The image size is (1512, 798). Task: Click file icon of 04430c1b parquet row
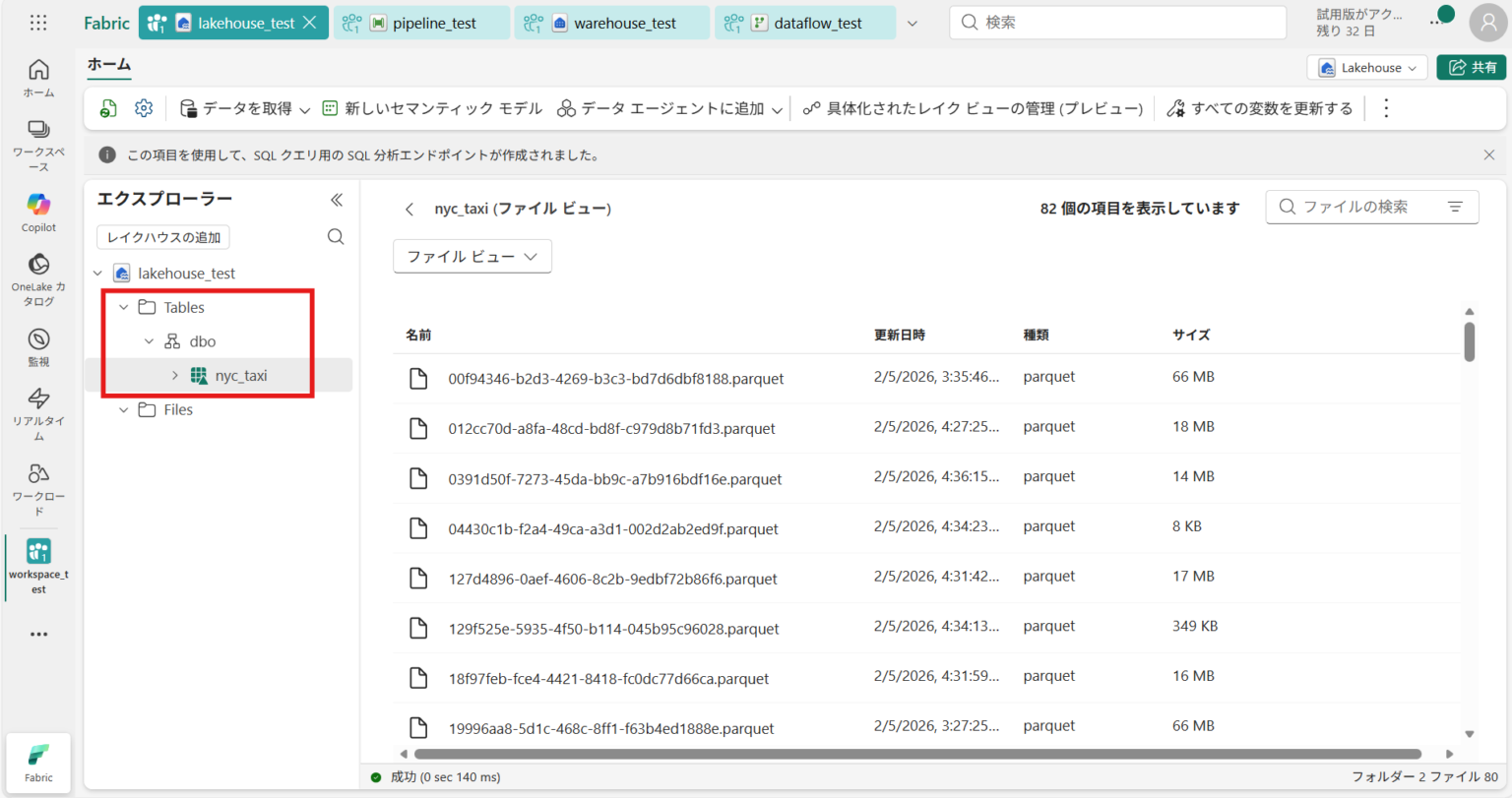pyautogui.click(x=418, y=528)
